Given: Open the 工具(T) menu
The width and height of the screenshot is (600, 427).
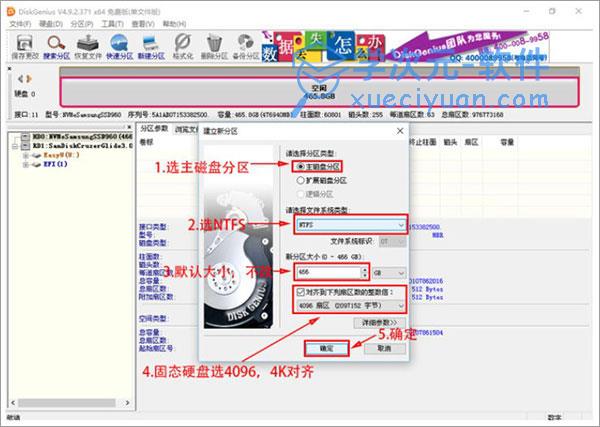Looking at the screenshot, I should point(112,24).
